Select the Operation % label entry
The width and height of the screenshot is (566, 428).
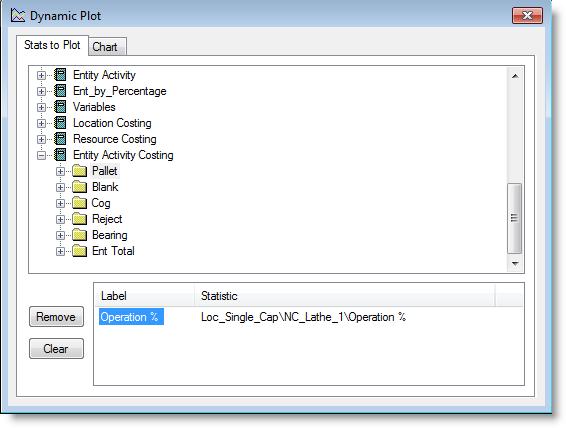pos(131,317)
